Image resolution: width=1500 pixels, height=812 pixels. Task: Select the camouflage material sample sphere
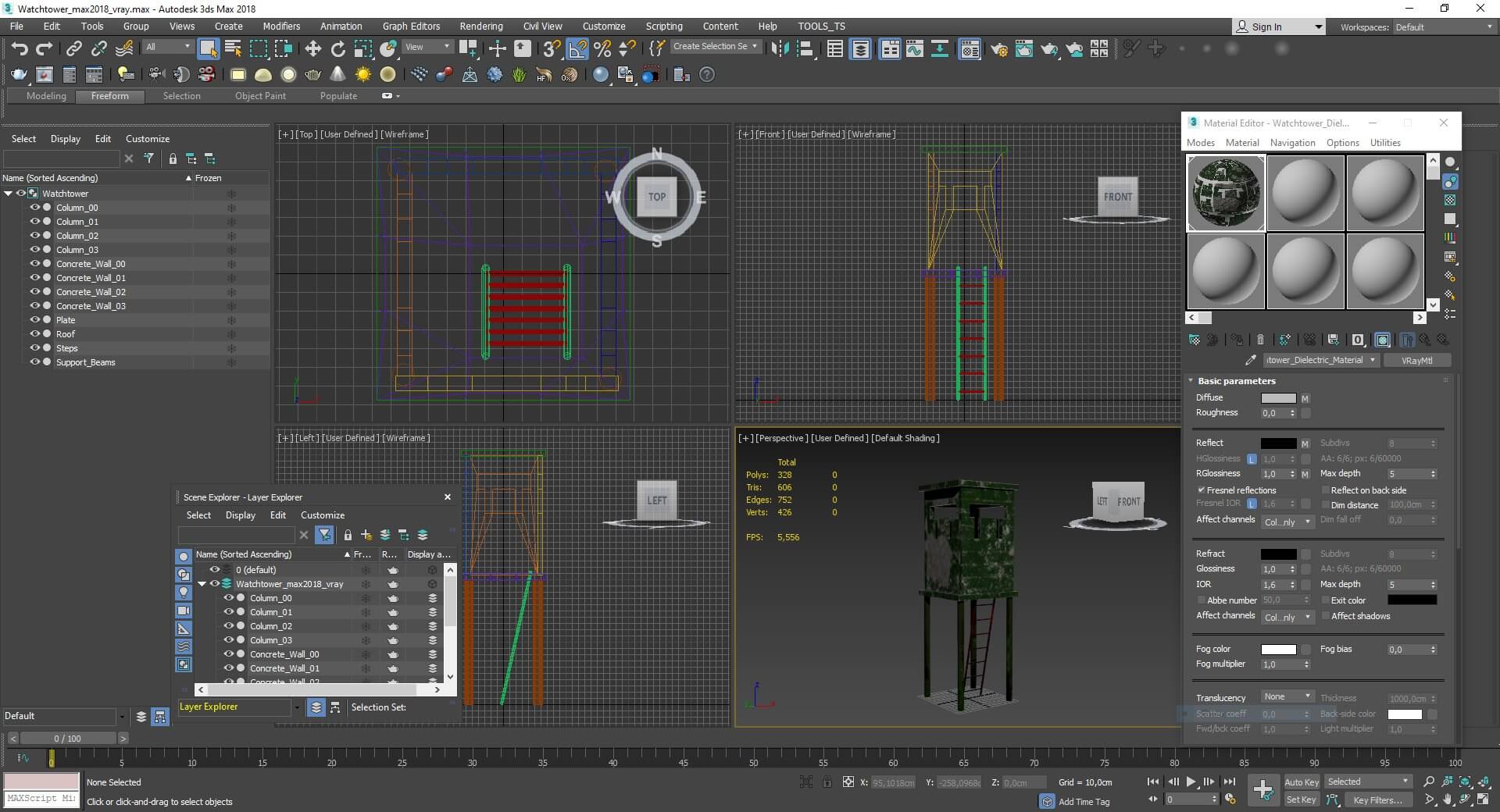point(1226,193)
